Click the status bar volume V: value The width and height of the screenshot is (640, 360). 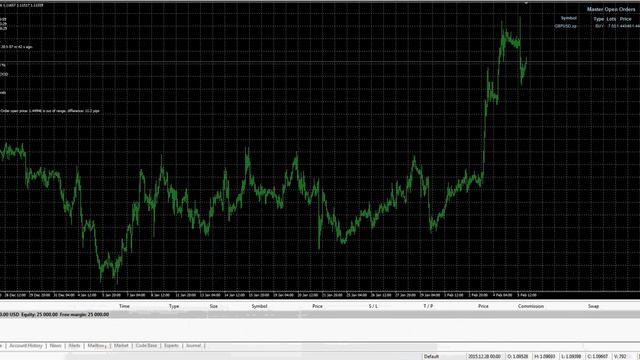point(620,357)
